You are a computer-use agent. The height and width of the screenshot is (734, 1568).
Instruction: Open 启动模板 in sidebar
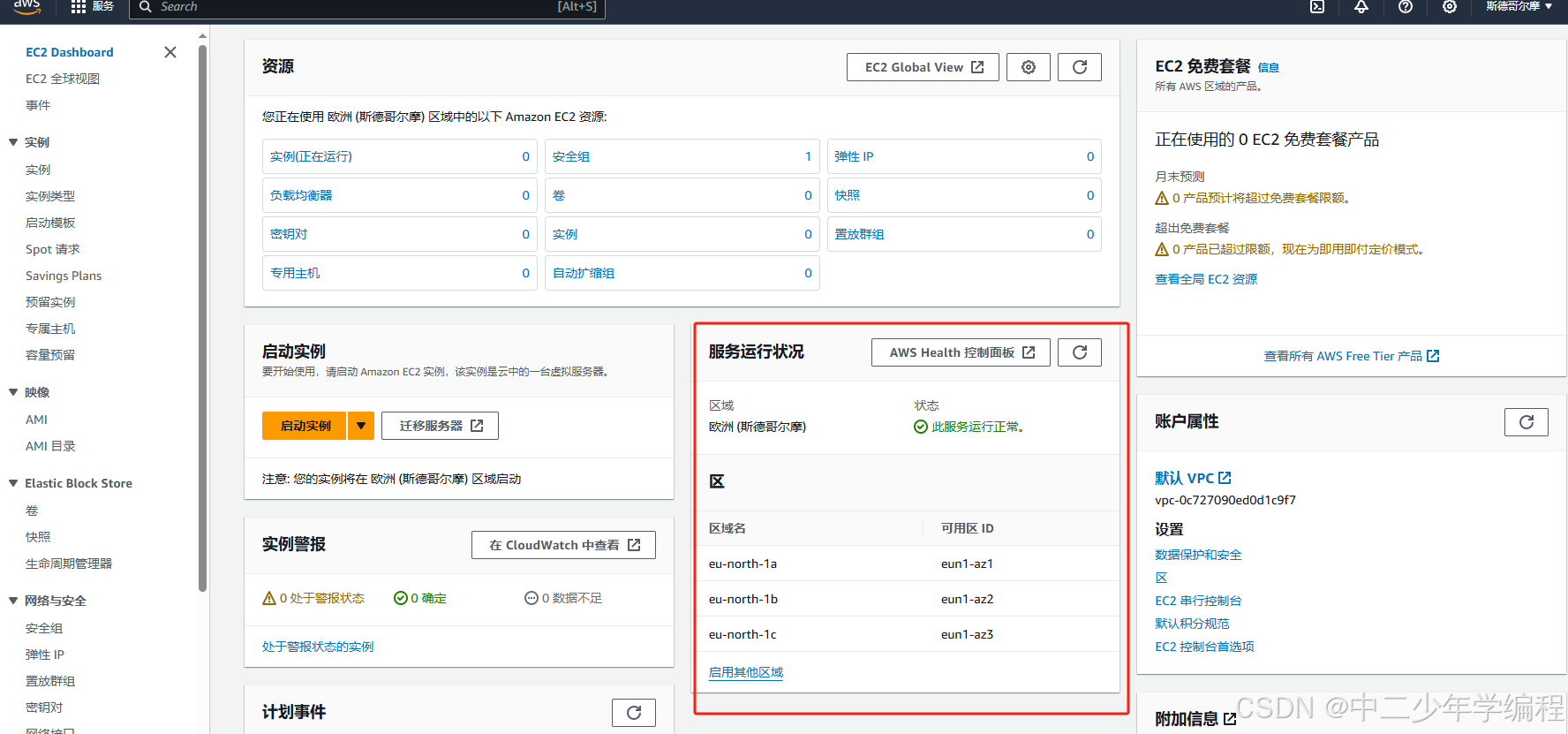coord(50,223)
